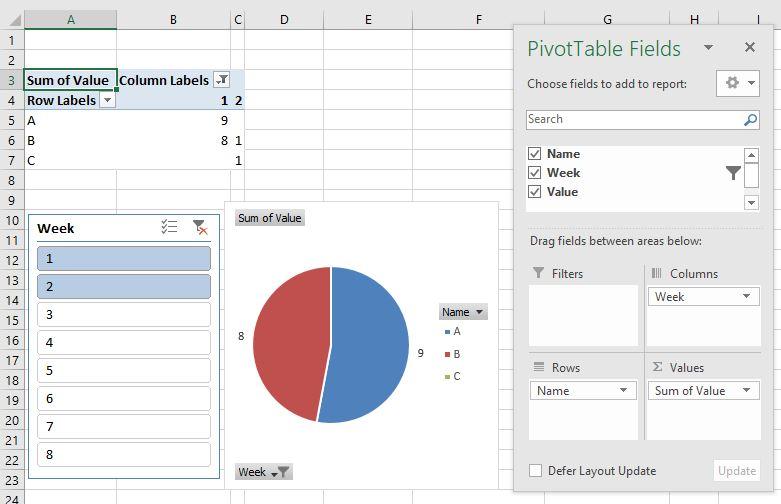Click row label cell A

[x=70, y=120]
